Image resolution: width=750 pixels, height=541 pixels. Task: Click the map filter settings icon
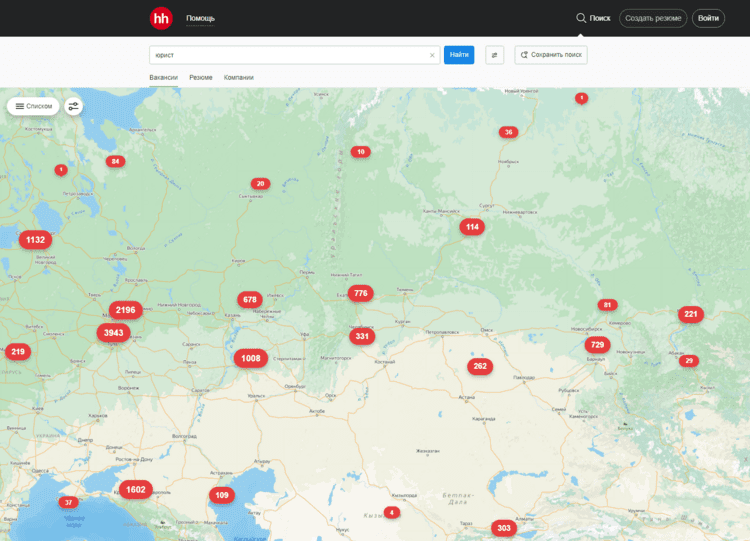(x=74, y=106)
